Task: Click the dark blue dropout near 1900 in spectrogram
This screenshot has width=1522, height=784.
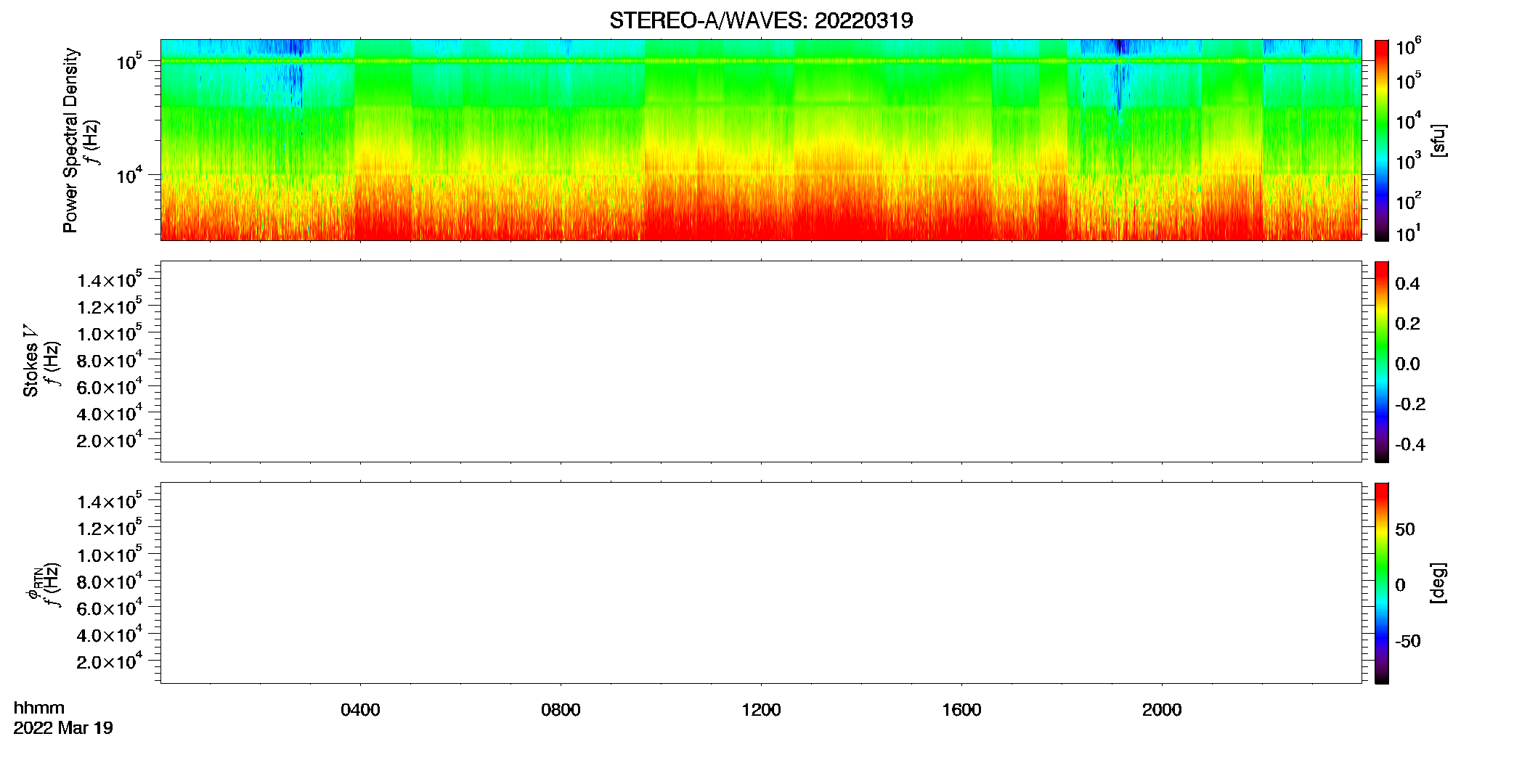Action: (x=1119, y=73)
